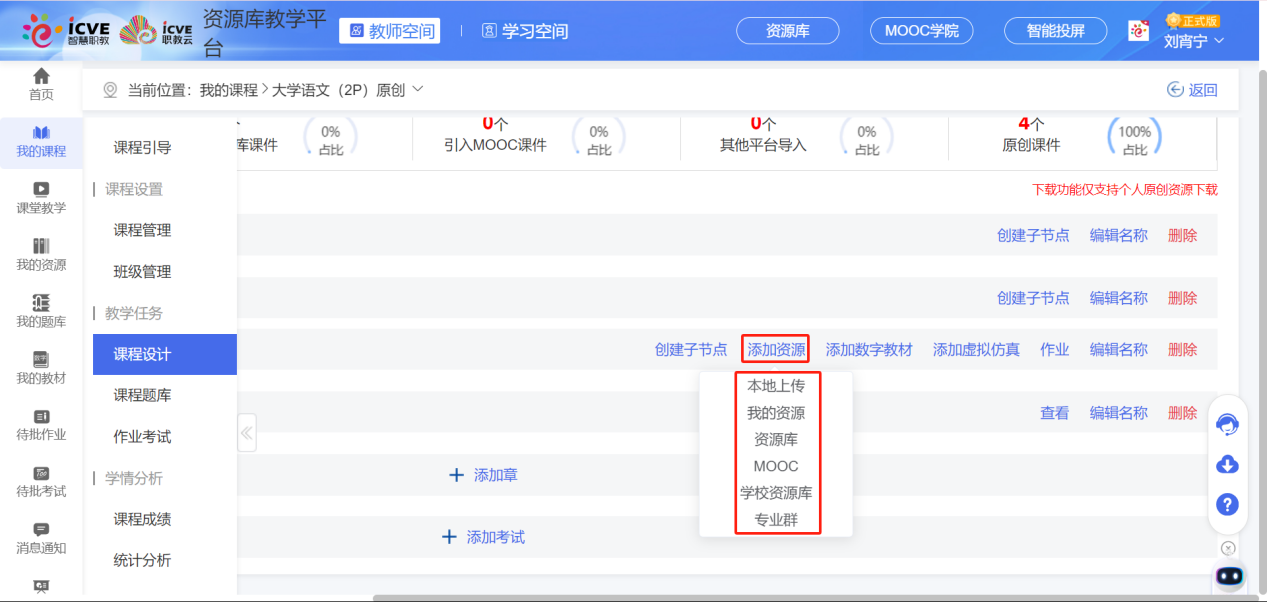
Task: Click the question mark help icon
Action: [x=1227, y=504]
